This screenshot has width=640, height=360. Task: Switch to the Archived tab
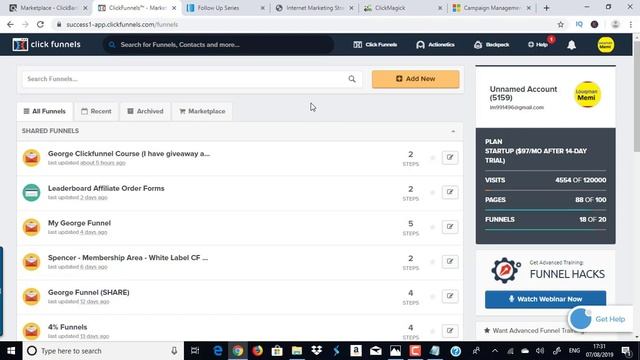click(145, 111)
